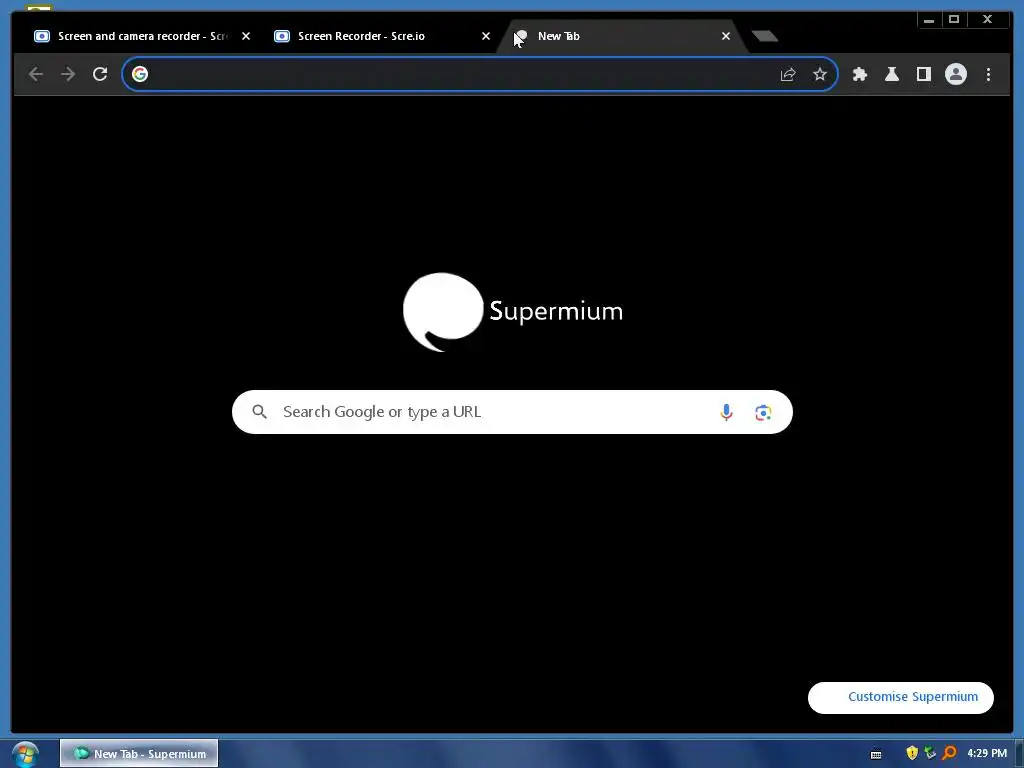The height and width of the screenshot is (768, 1024).
Task: Open the Extensions puzzle icon
Action: [860, 74]
